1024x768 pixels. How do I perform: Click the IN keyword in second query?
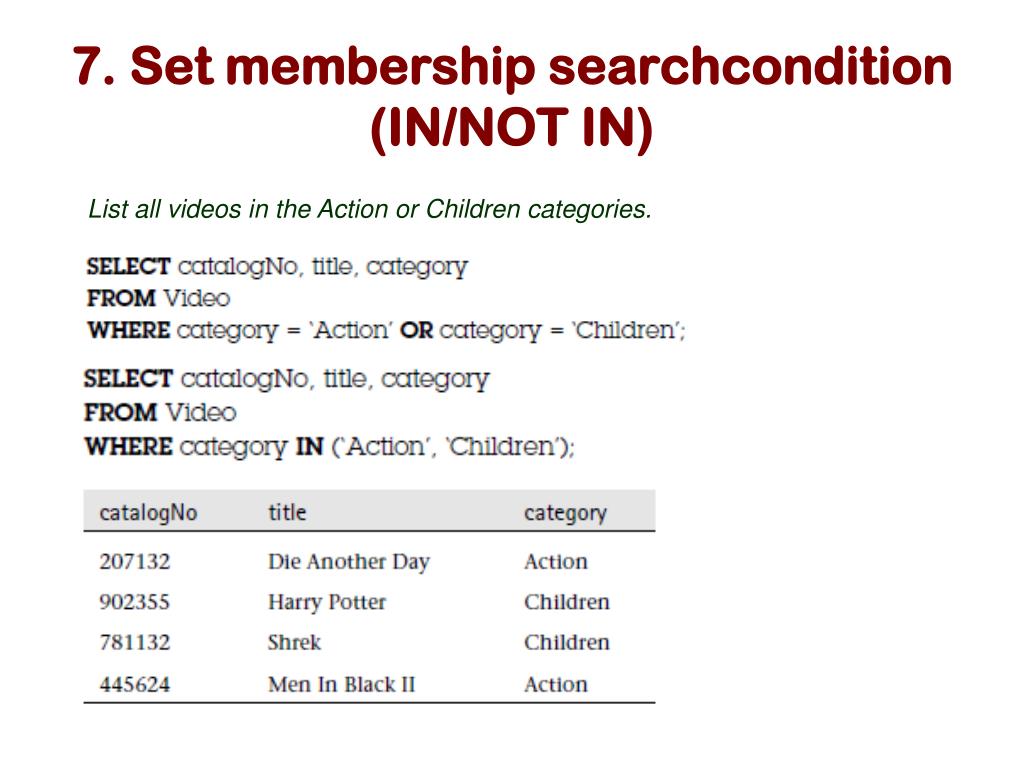(310, 447)
